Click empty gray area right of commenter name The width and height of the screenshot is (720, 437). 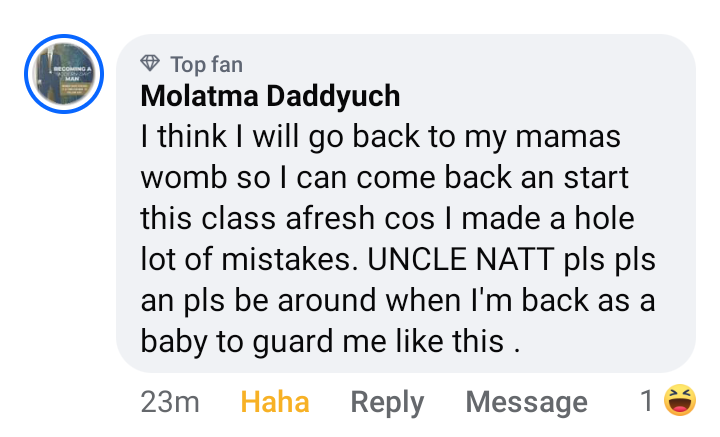pos(540,96)
